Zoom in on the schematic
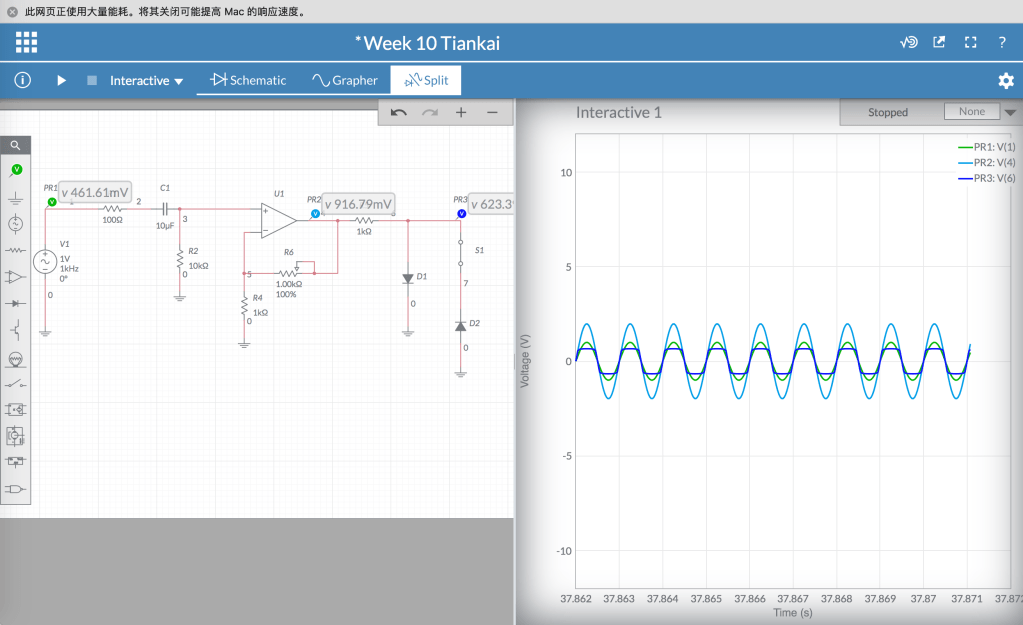Viewport: 1023px width, 625px height. pyautogui.click(x=461, y=112)
